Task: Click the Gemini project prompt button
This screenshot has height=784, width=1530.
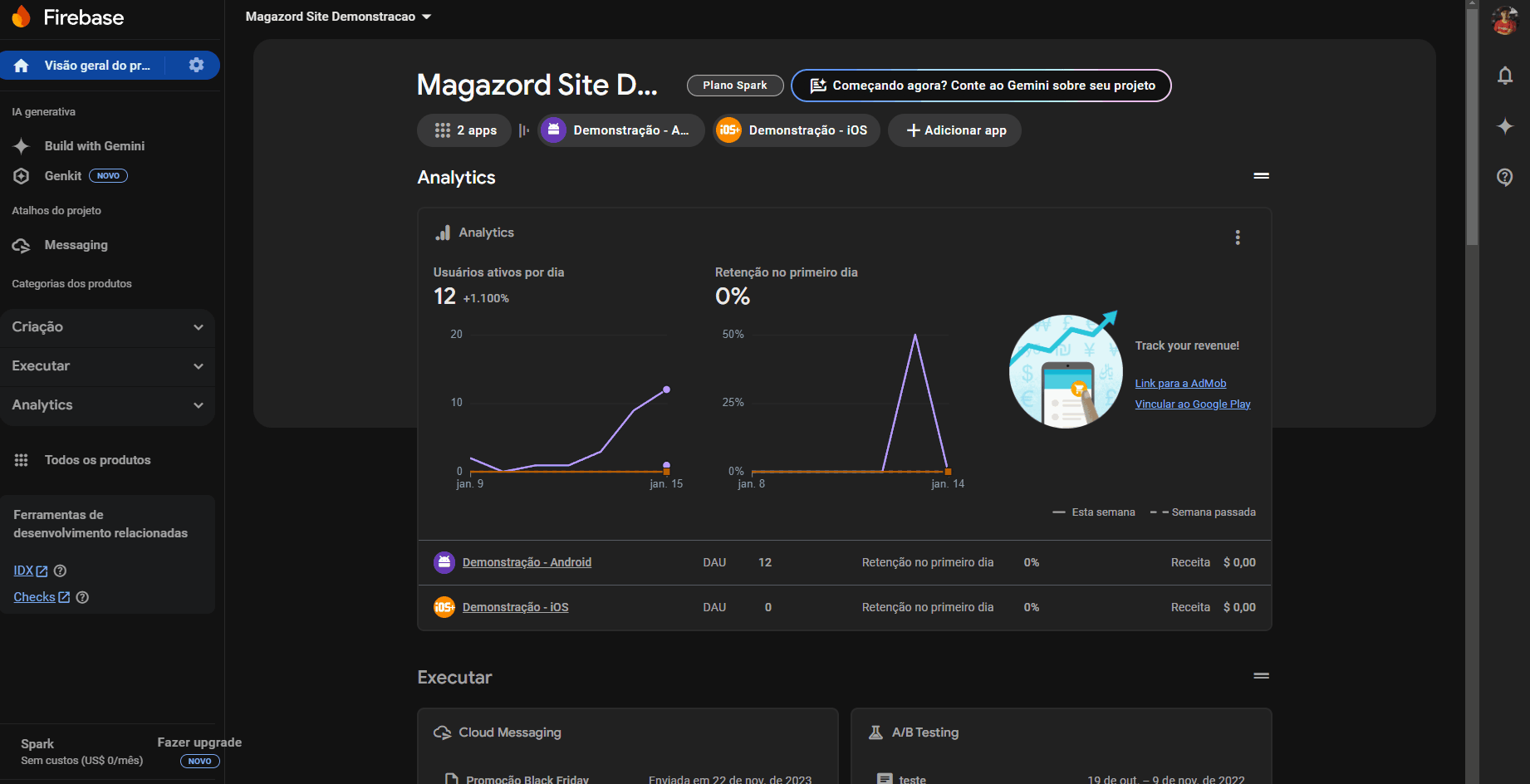Action: [981, 86]
